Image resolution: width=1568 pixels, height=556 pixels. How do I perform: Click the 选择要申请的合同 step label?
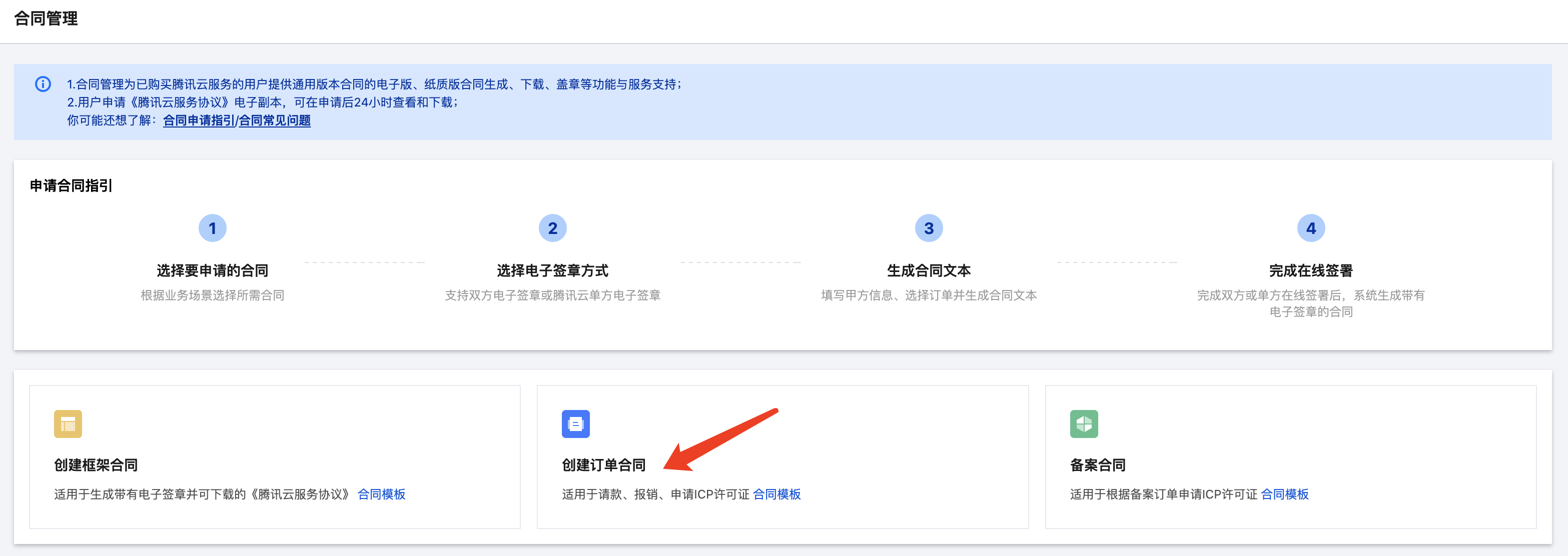213,270
